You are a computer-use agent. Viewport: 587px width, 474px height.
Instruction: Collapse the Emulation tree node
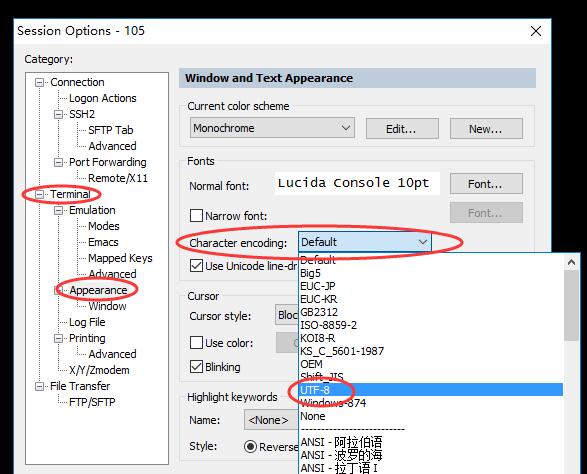pyautogui.click(x=58, y=210)
